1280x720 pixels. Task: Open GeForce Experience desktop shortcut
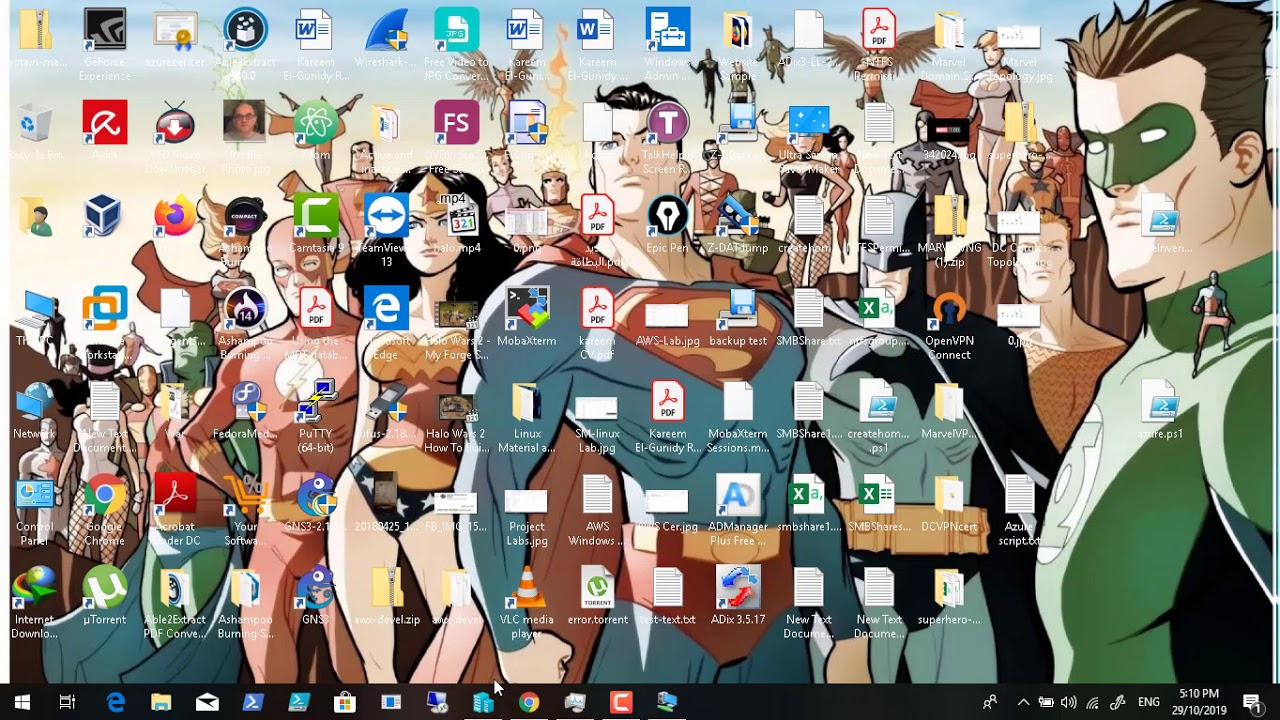click(105, 31)
